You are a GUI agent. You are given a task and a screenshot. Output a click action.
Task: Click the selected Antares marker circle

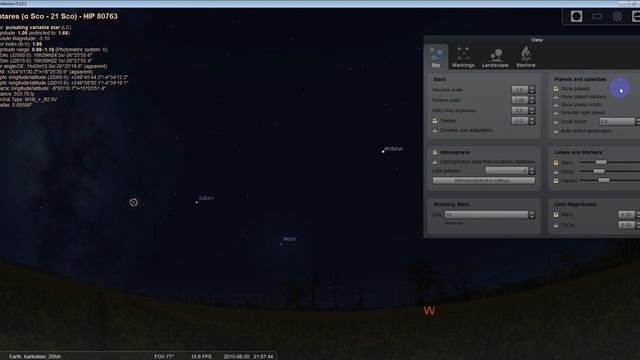(x=133, y=202)
